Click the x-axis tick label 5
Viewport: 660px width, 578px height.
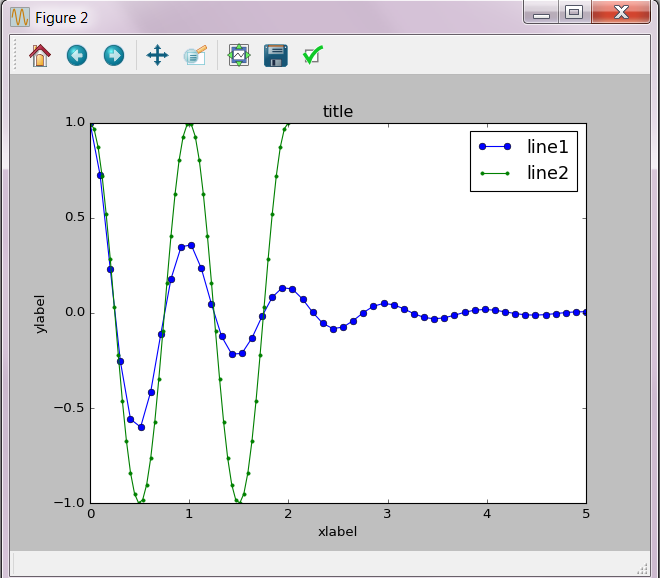586,514
